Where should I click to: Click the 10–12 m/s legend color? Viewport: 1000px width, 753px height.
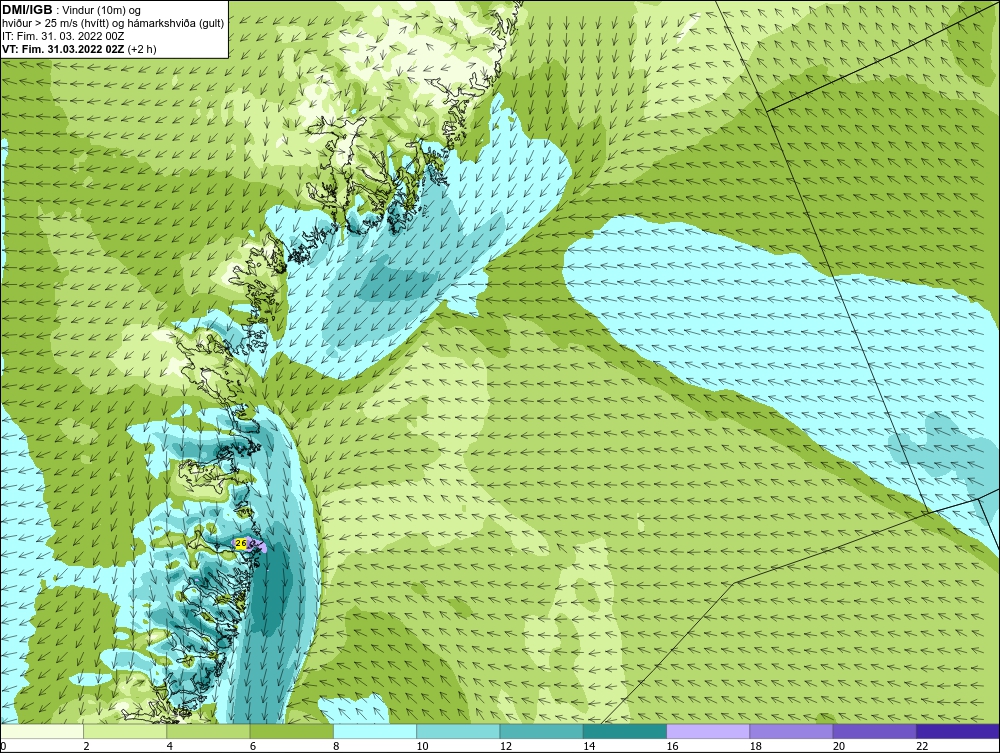point(458,731)
